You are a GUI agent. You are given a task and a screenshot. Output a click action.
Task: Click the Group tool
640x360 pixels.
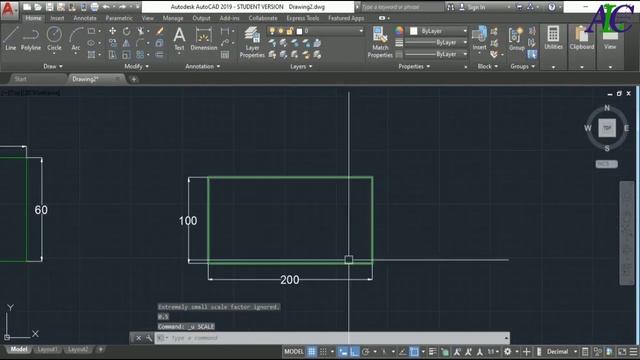click(516, 38)
